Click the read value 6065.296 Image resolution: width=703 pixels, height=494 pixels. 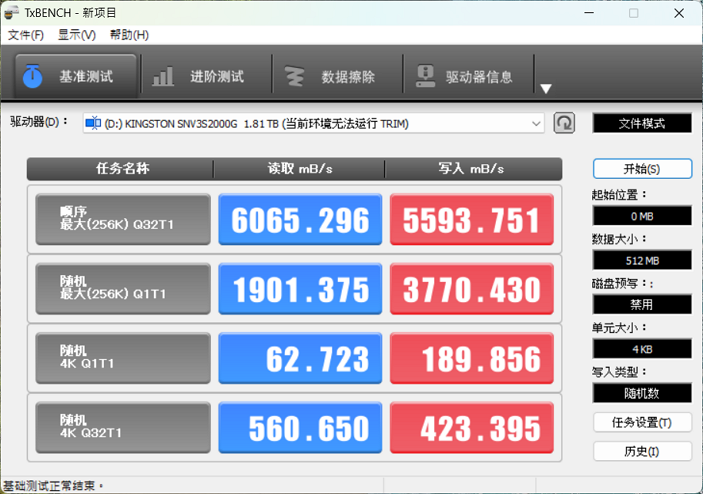pos(300,219)
